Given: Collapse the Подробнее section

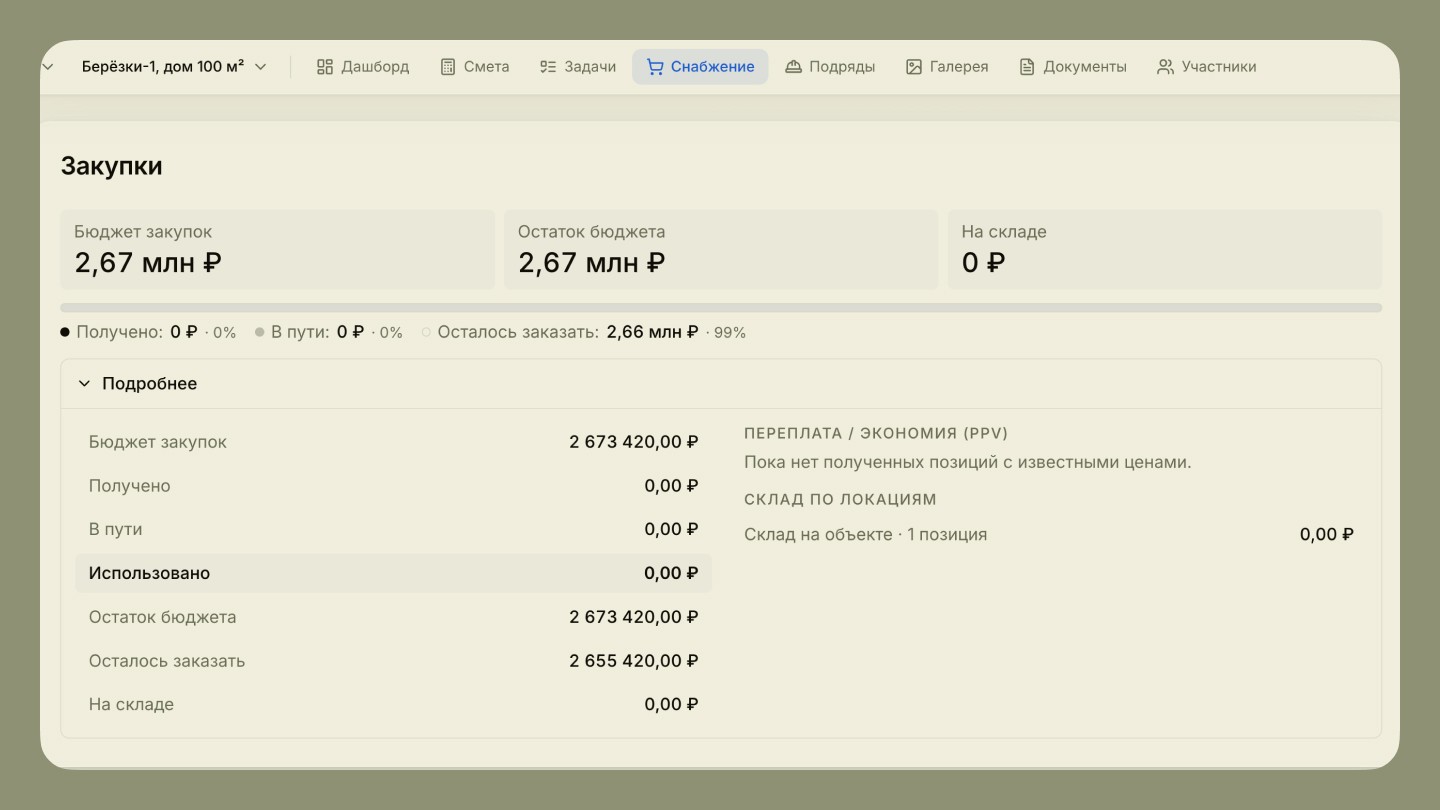Looking at the screenshot, I should click(x=137, y=384).
